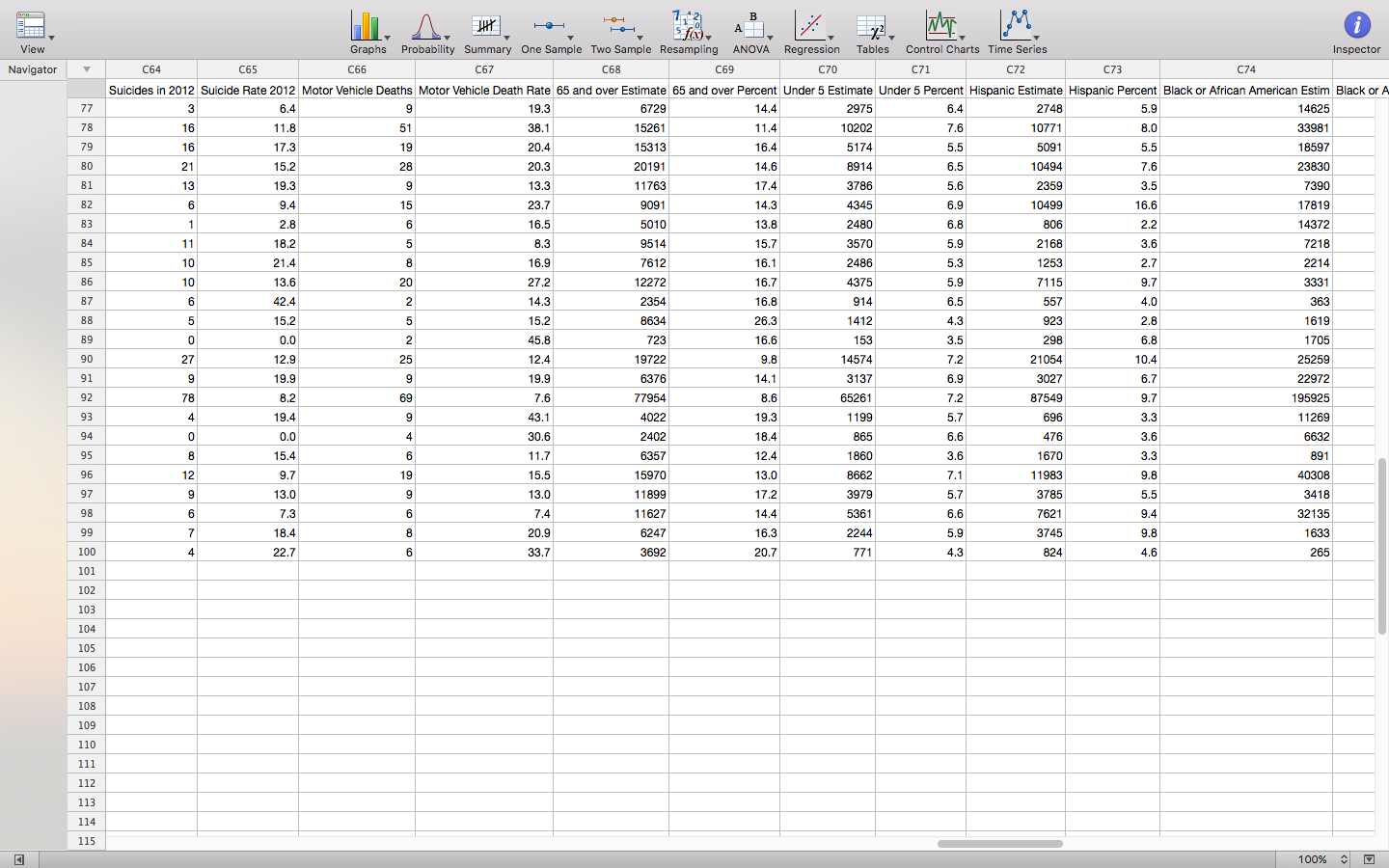Image resolution: width=1389 pixels, height=868 pixels.
Task: Open the Resampling tool
Action: [689, 32]
